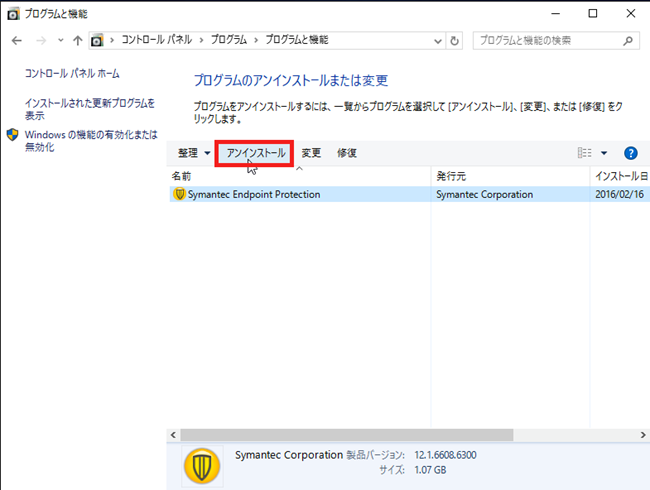Viewport: 650px width, 490px height.
Task: Go back with the left arrow button
Action: coord(17,41)
